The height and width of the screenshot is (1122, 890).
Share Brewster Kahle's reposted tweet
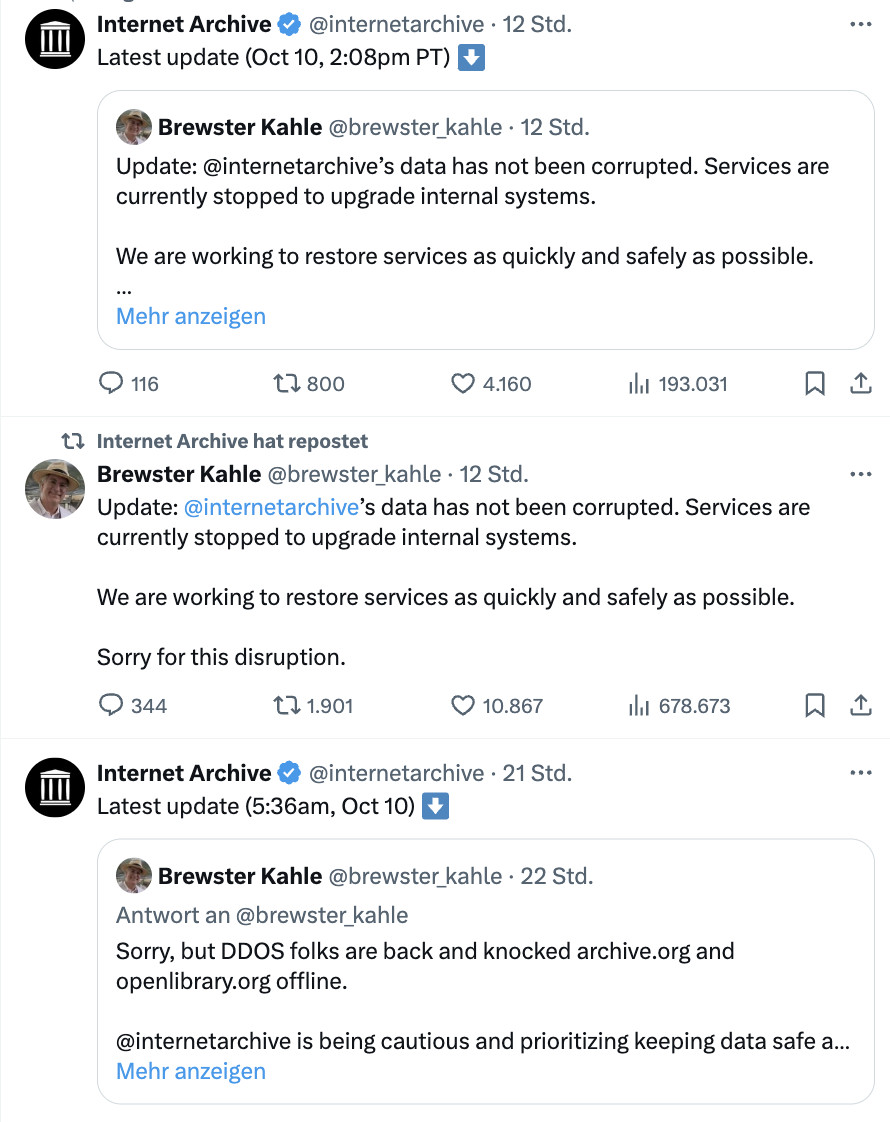[x=861, y=705]
